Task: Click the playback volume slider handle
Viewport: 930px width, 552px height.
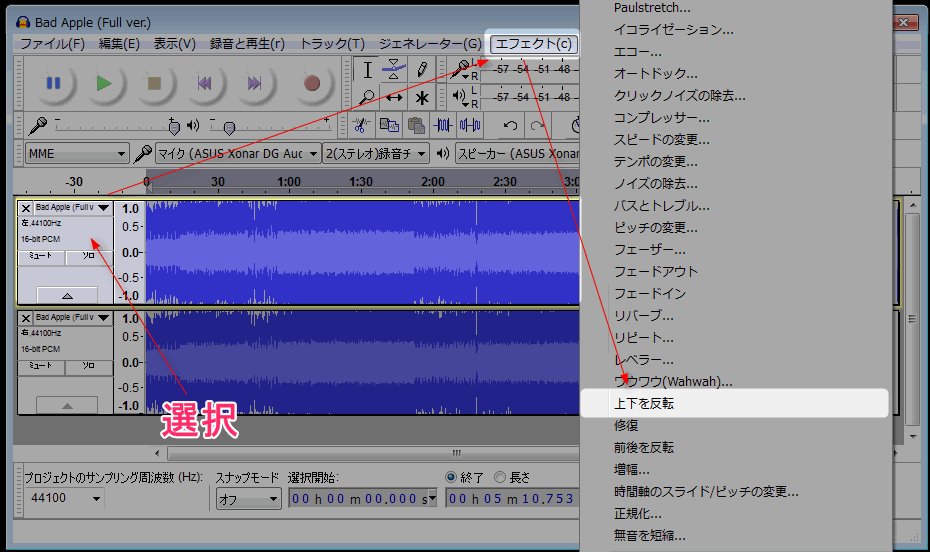Action: (x=230, y=127)
